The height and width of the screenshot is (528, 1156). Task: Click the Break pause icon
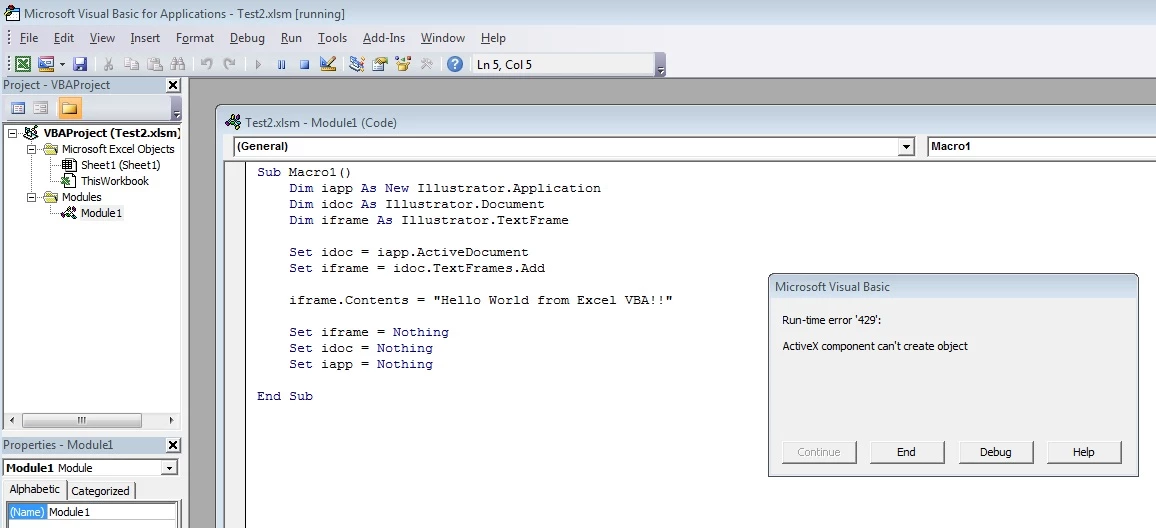[x=281, y=64]
